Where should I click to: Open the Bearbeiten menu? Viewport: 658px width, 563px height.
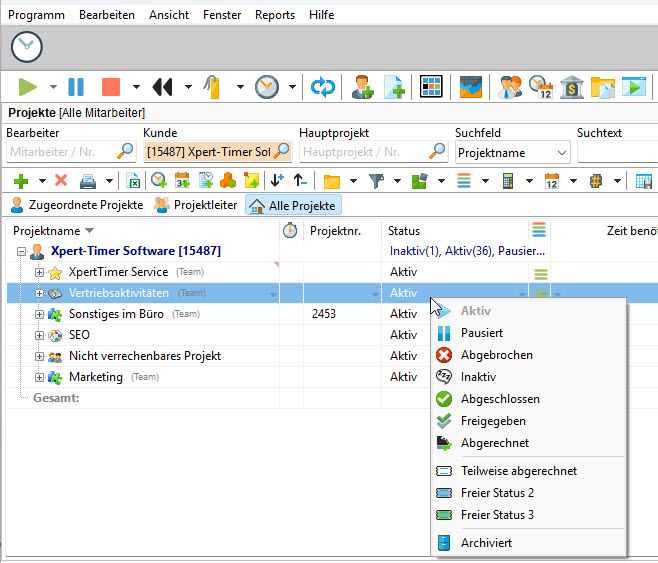tap(107, 15)
